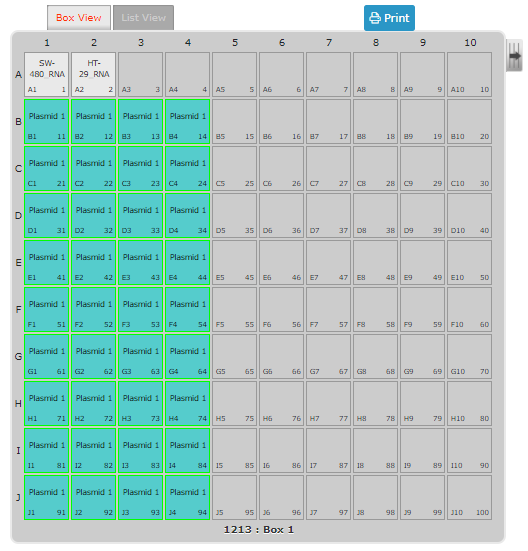
Task: Select the SW-480_RNA sample in A1
Action: click(47, 74)
